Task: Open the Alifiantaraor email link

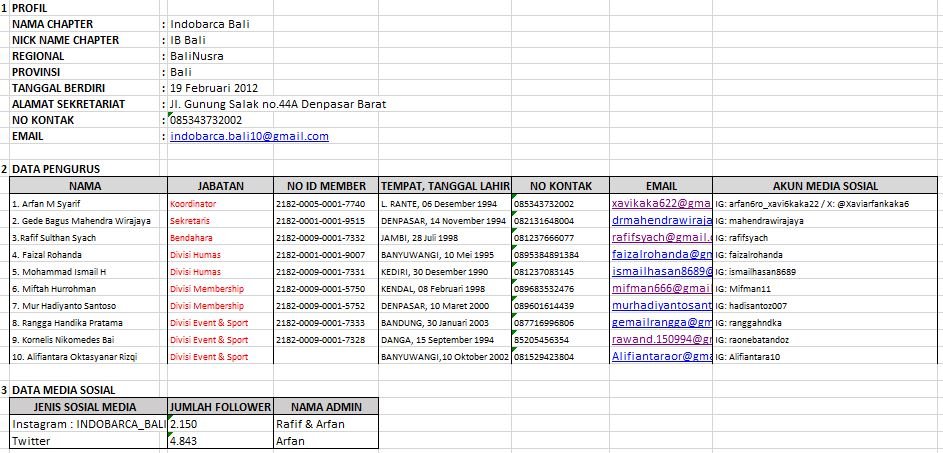Action: [x=662, y=356]
